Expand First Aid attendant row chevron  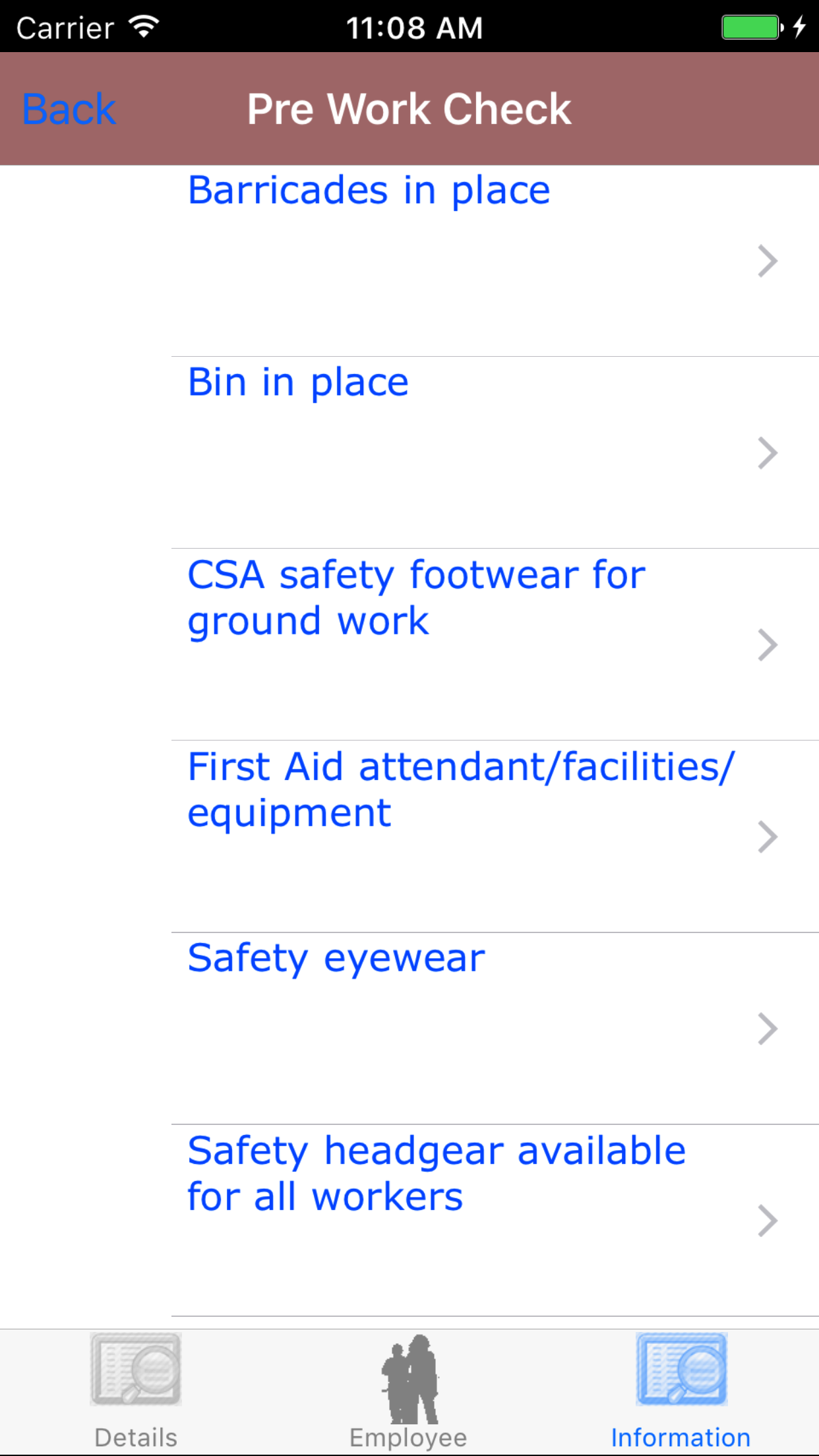767,837
